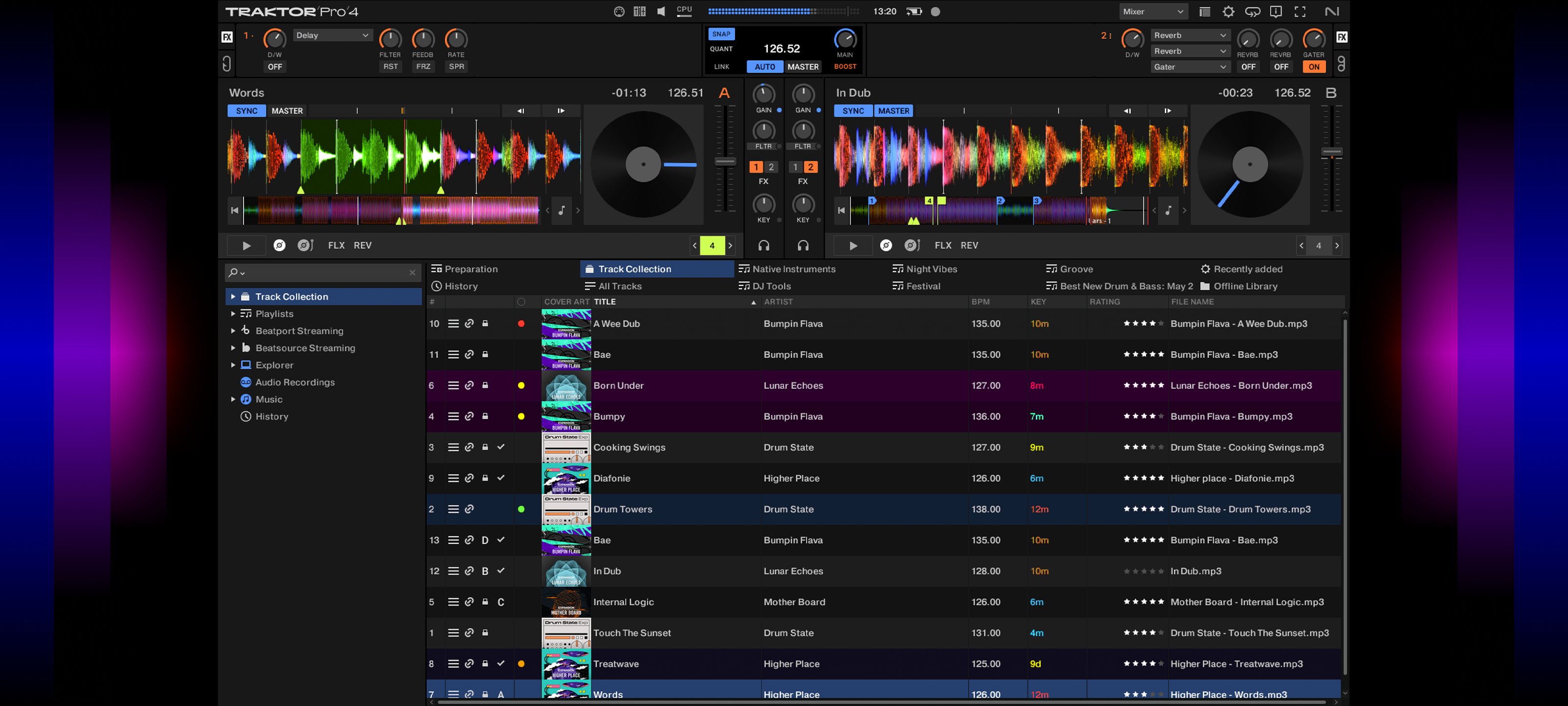Open the Night Vibes favorite playlist

[x=925, y=269]
